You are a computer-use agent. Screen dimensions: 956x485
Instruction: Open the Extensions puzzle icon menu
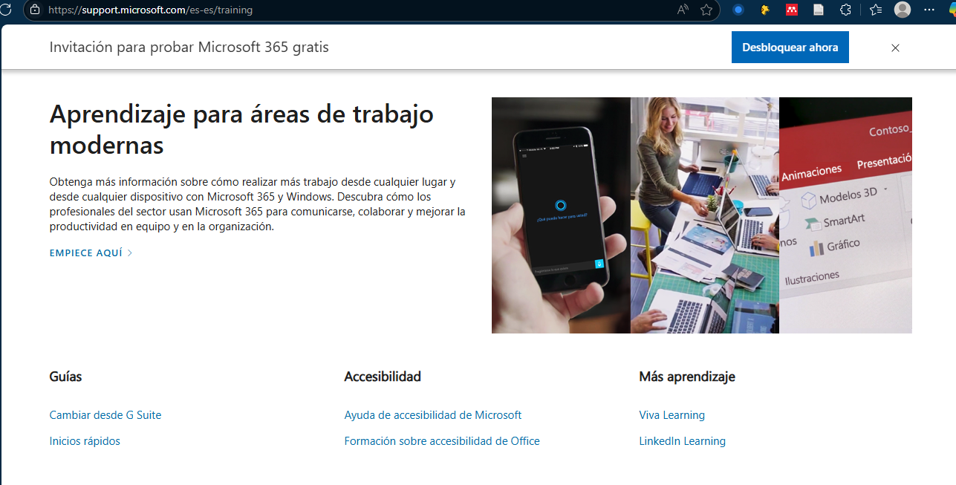click(845, 10)
